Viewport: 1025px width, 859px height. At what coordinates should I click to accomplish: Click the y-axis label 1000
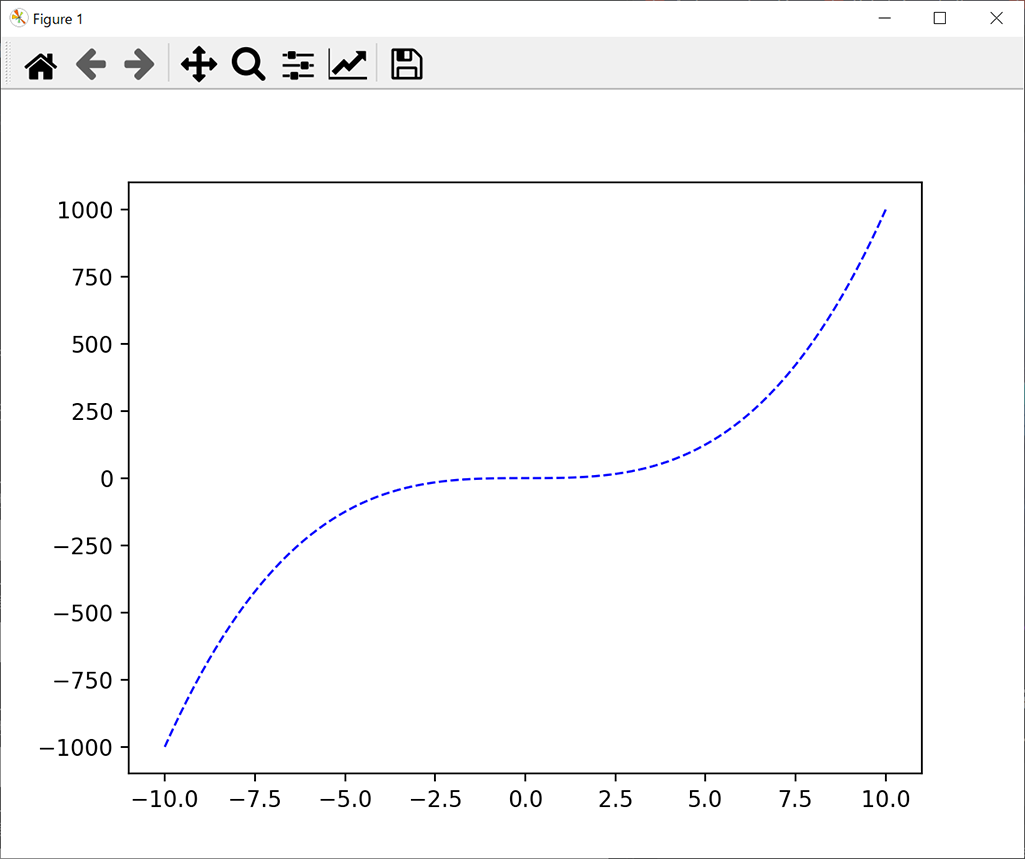click(85, 211)
